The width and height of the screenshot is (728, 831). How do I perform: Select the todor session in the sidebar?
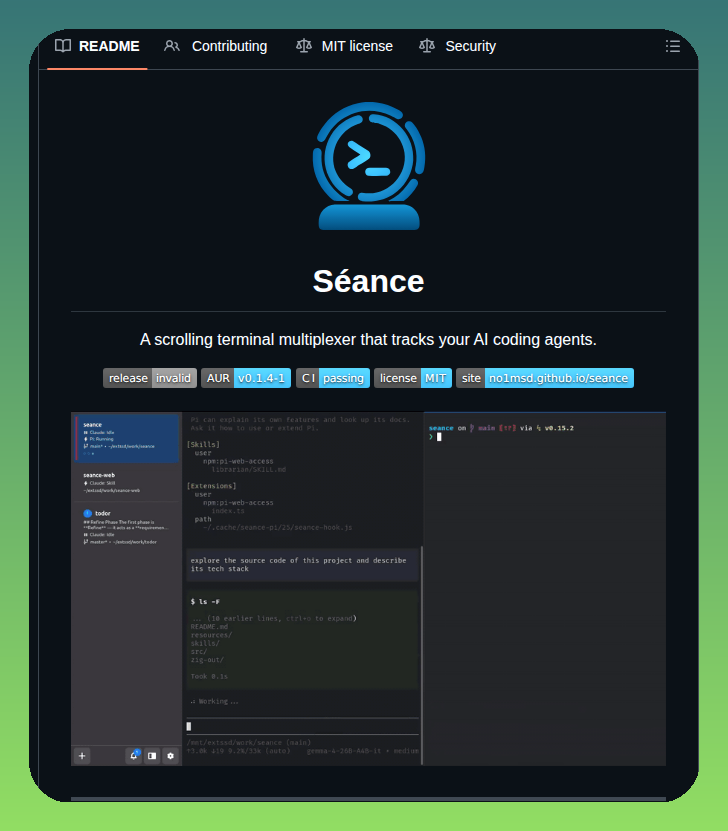pos(127,527)
